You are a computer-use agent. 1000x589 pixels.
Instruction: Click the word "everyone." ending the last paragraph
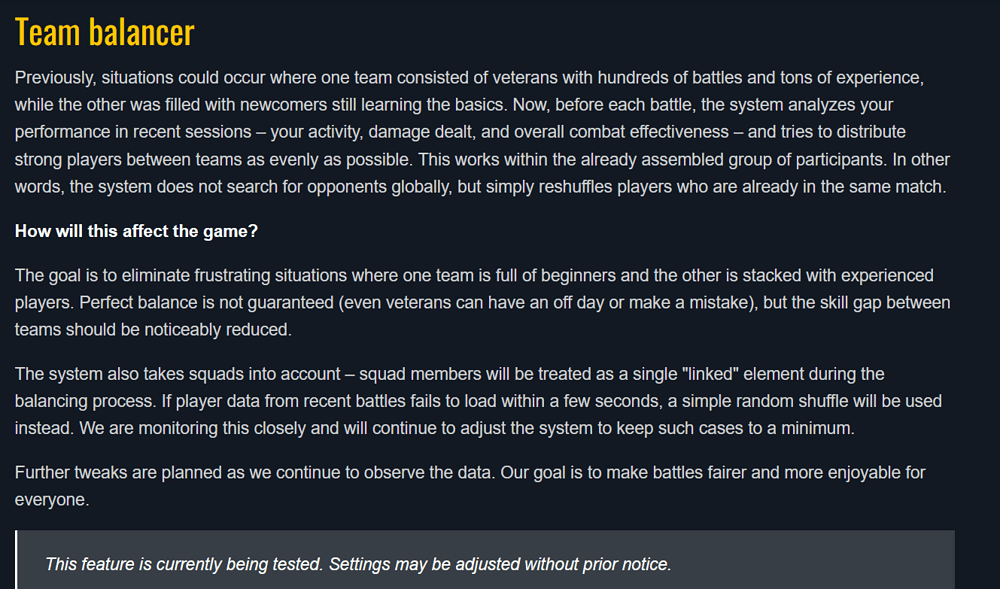click(52, 499)
